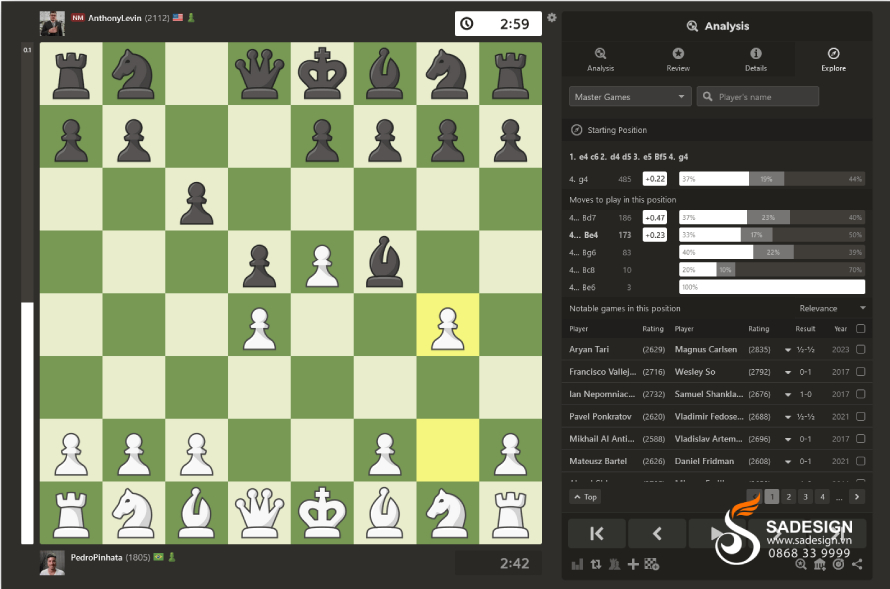
Task: Switch to the Review tab
Action: pos(678,60)
